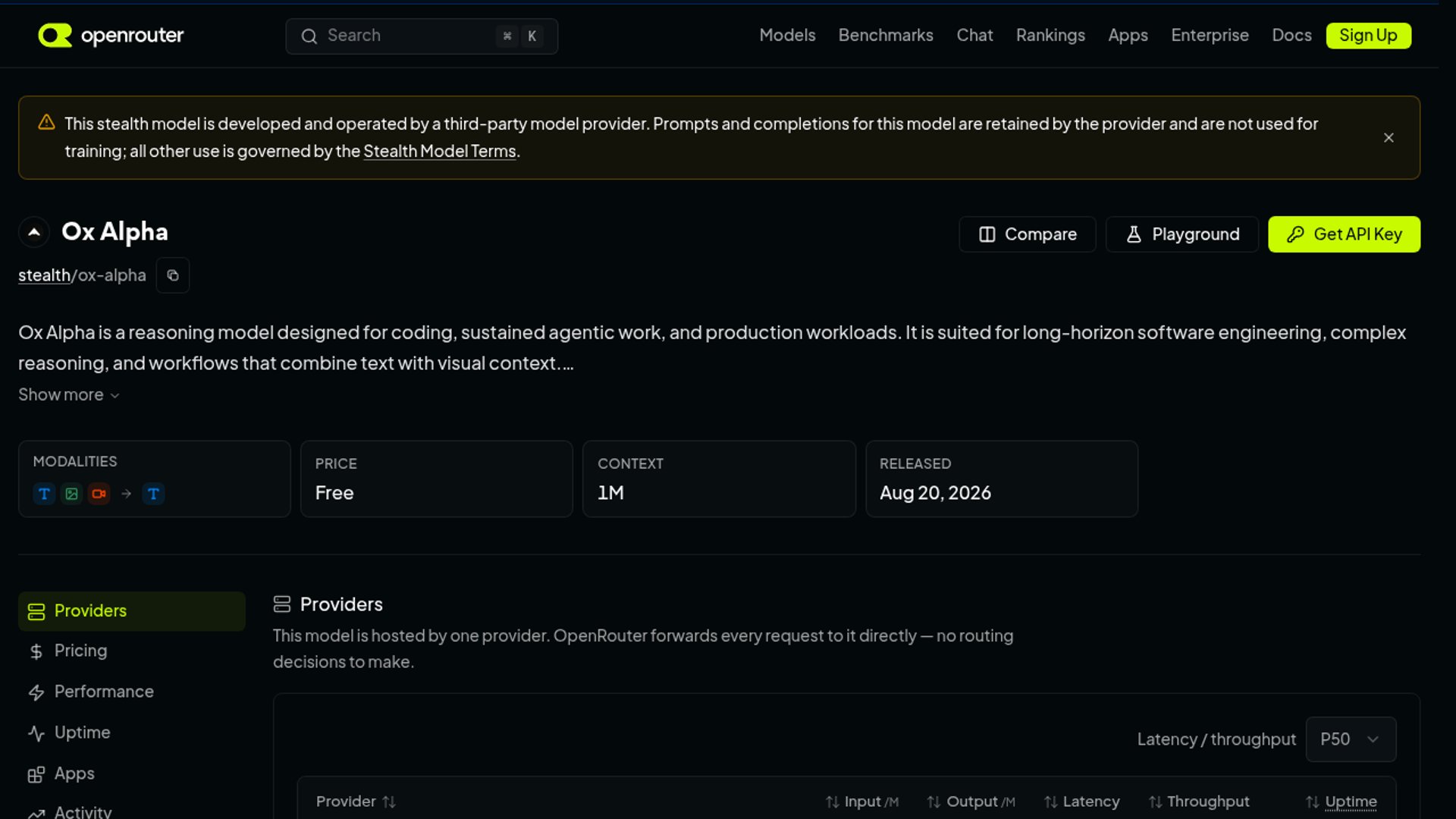Click the Compare button
This screenshot has height=819, width=1456.
tap(1027, 234)
